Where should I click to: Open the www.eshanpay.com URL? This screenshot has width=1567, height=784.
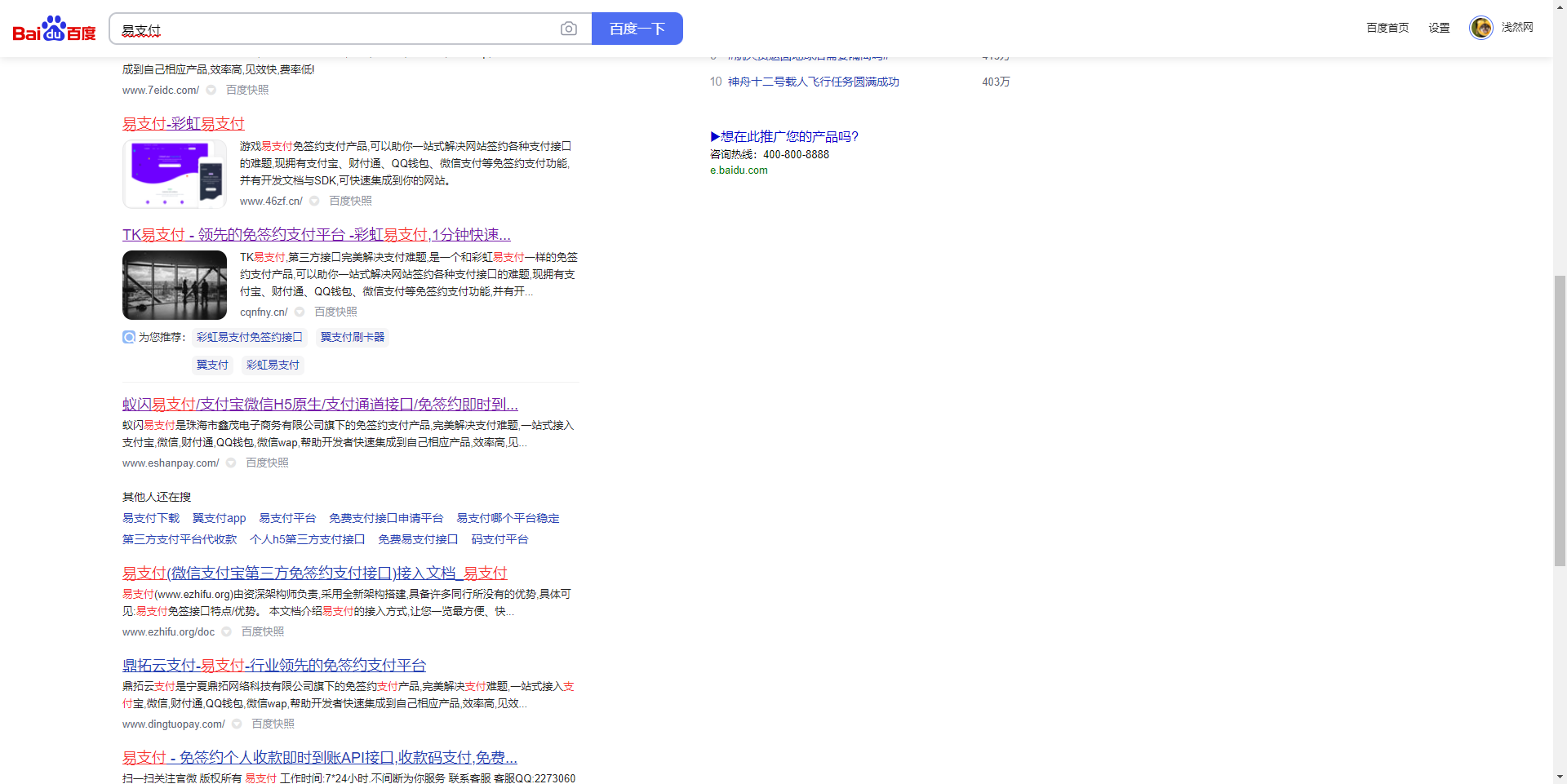click(171, 463)
